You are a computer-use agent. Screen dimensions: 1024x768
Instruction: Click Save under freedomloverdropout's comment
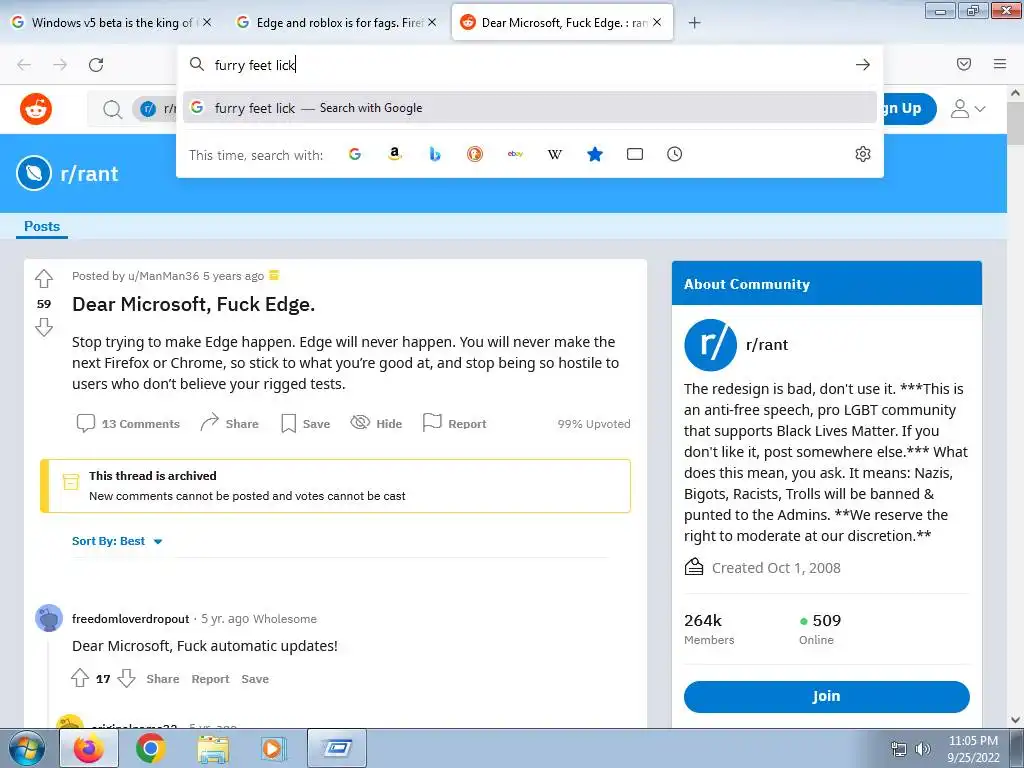pos(255,679)
